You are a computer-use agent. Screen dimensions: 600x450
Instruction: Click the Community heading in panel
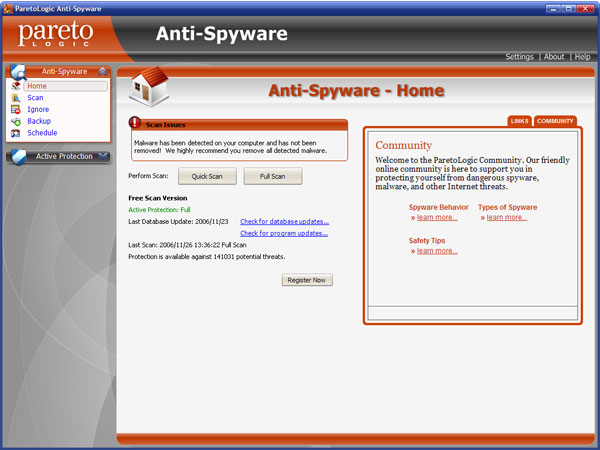pyautogui.click(x=403, y=145)
